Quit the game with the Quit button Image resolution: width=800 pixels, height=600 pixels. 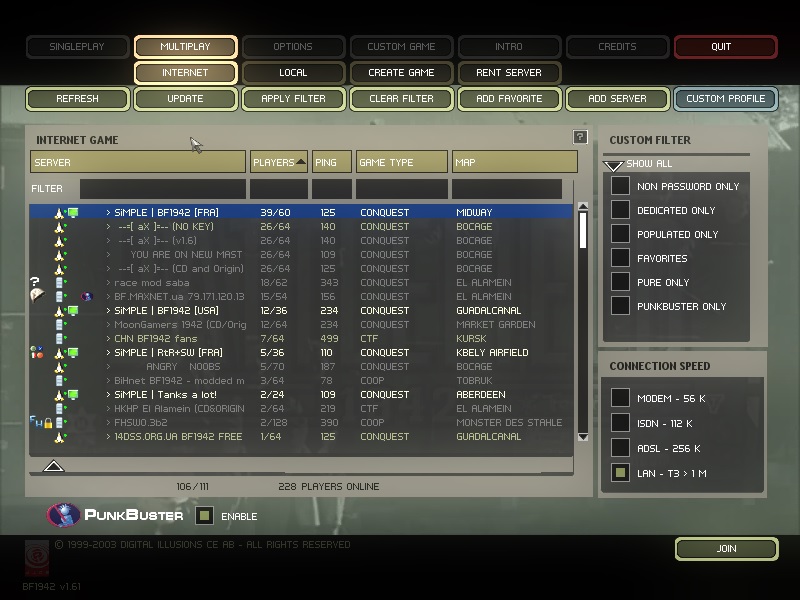[726, 46]
